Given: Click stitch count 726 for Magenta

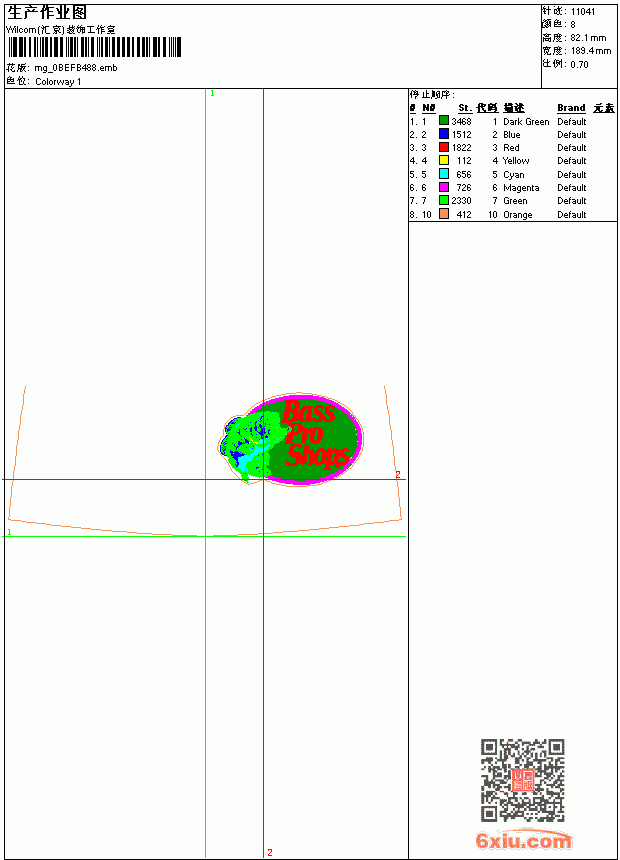Looking at the screenshot, I should (x=464, y=188).
